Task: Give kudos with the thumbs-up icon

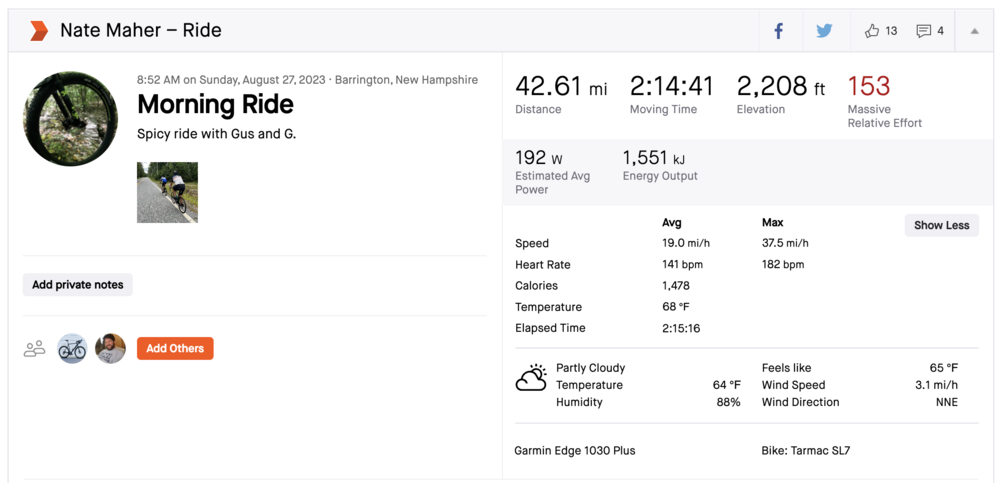Action: click(872, 31)
